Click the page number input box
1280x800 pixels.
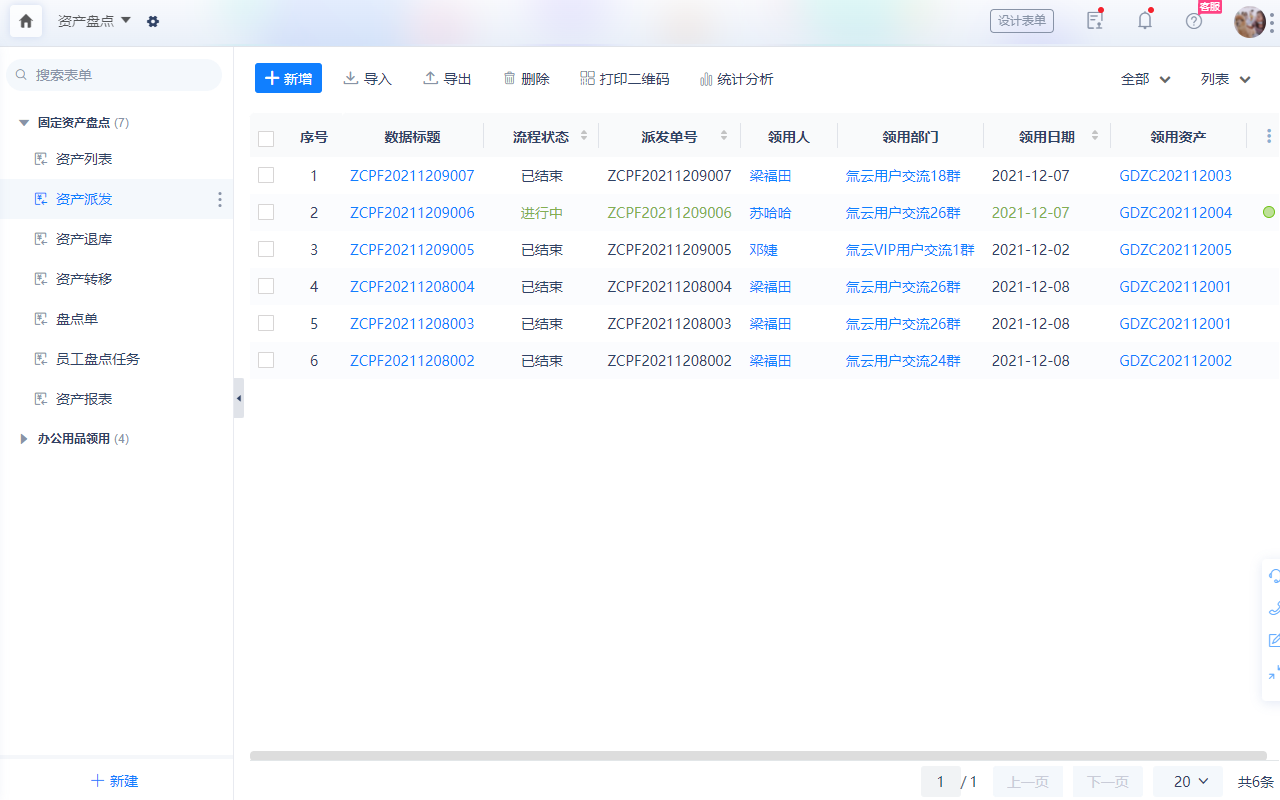pos(940,782)
